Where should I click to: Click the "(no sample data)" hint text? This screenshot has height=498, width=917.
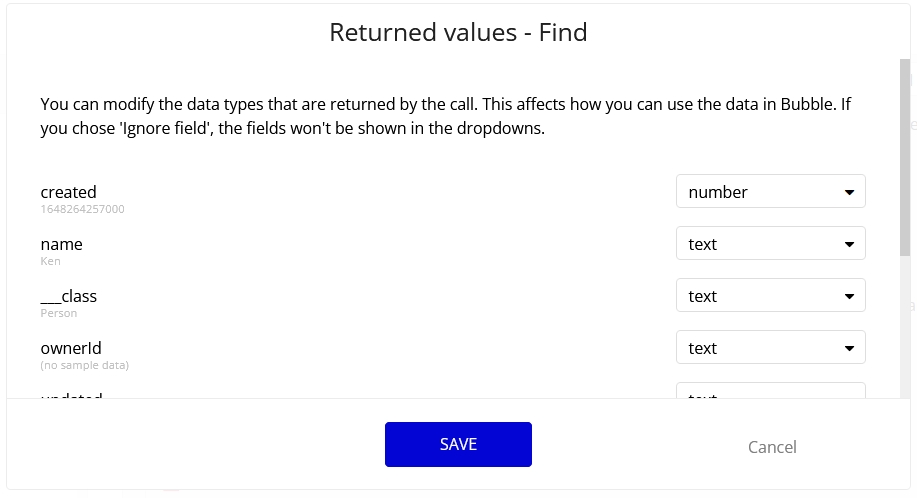(84, 365)
